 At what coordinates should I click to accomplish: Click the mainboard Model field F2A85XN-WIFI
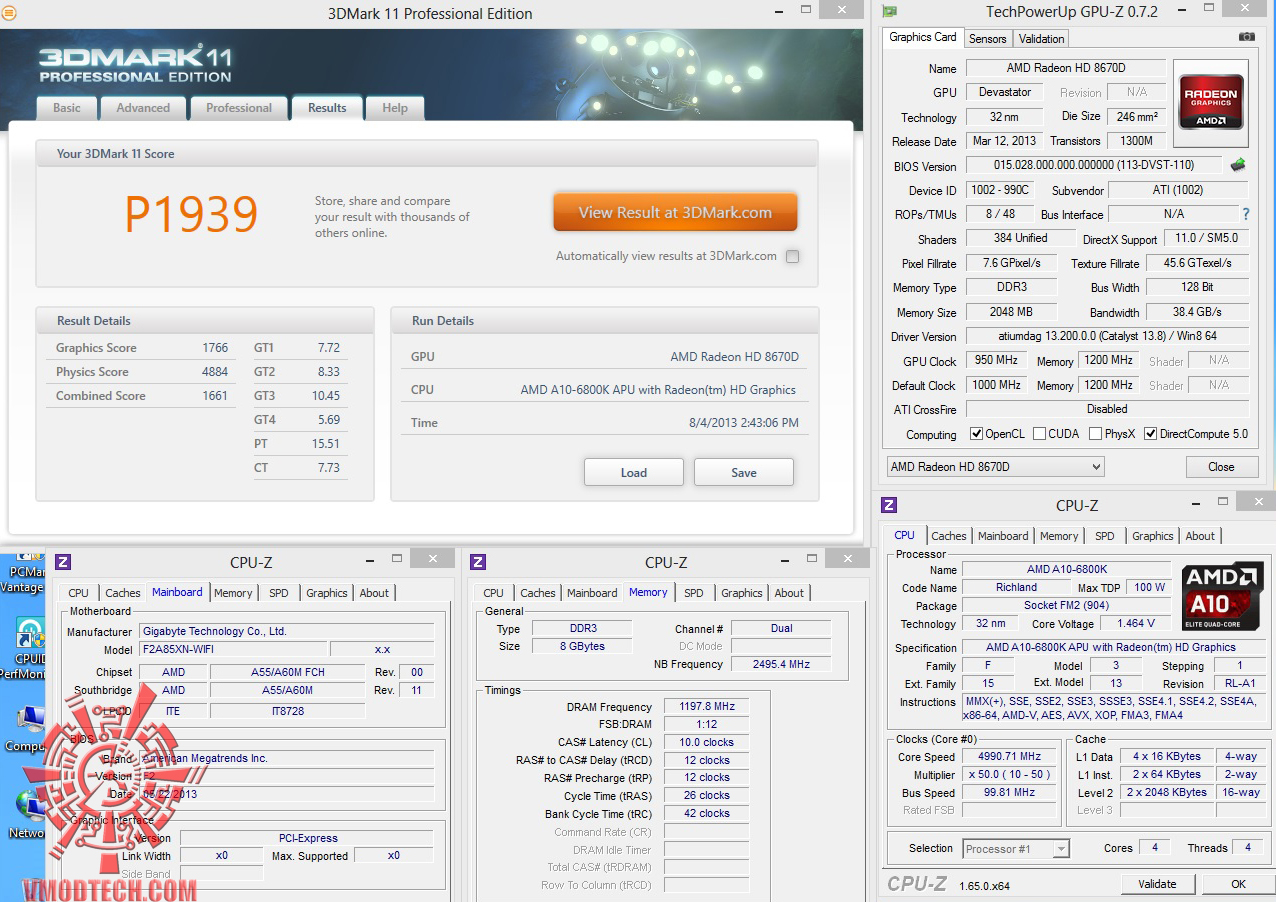[x=234, y=649]
